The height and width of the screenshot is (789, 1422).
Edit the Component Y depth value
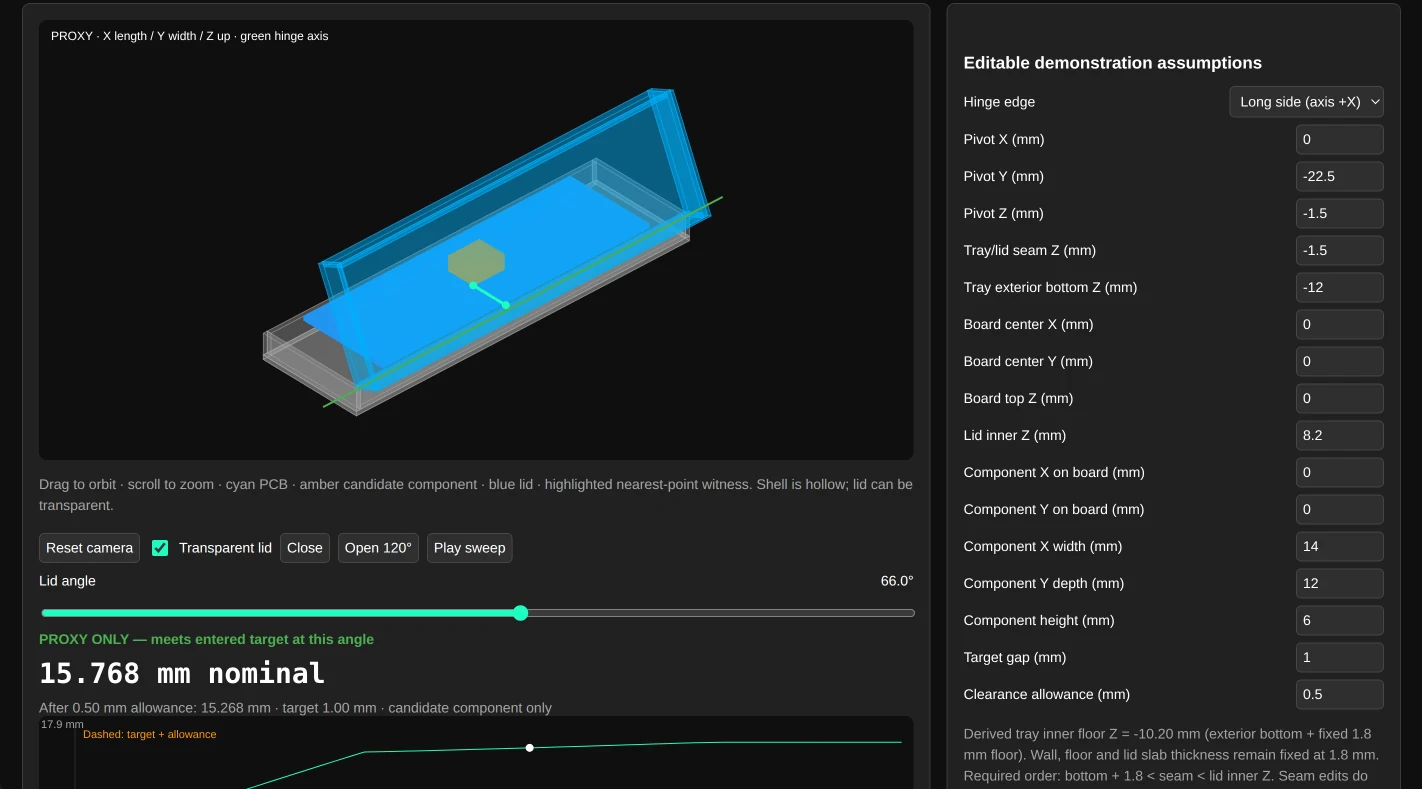[x=1339, y=583]
